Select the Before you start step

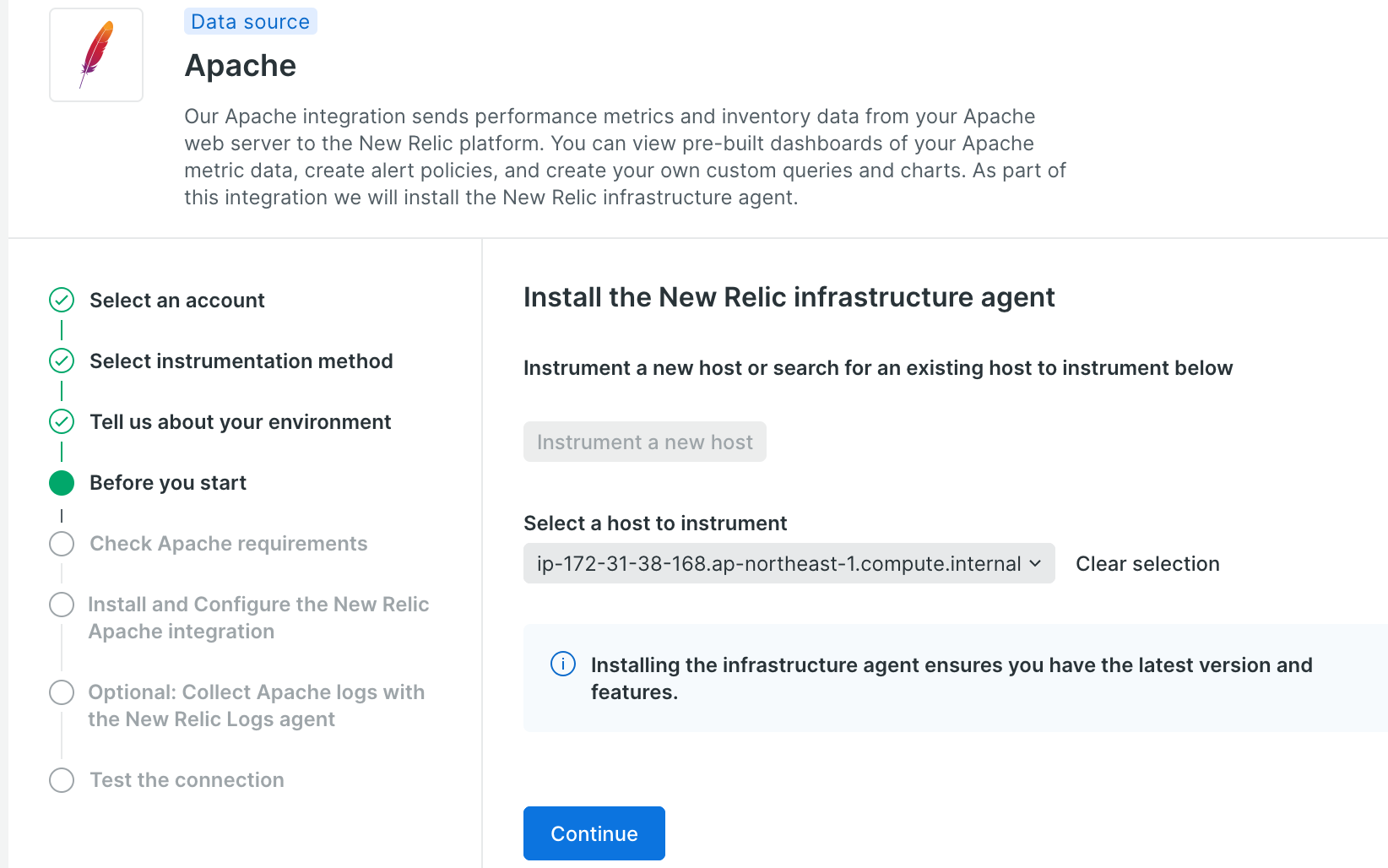click(x=168, y=482)
